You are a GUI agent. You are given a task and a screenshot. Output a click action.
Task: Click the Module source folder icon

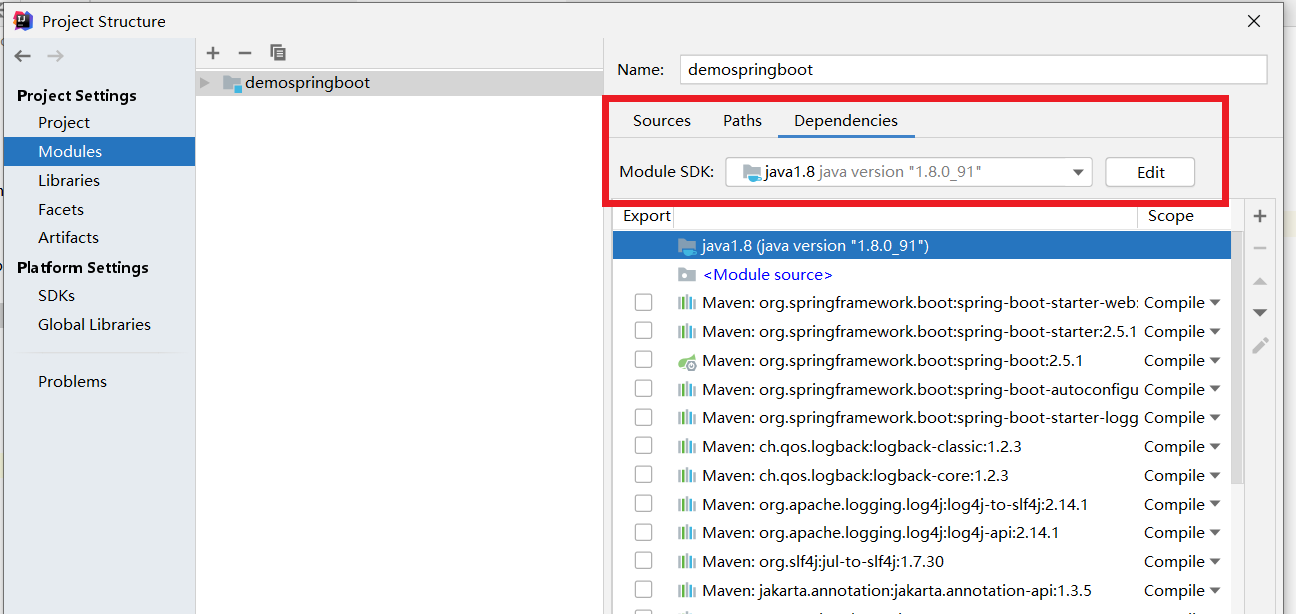coord(686,274)
